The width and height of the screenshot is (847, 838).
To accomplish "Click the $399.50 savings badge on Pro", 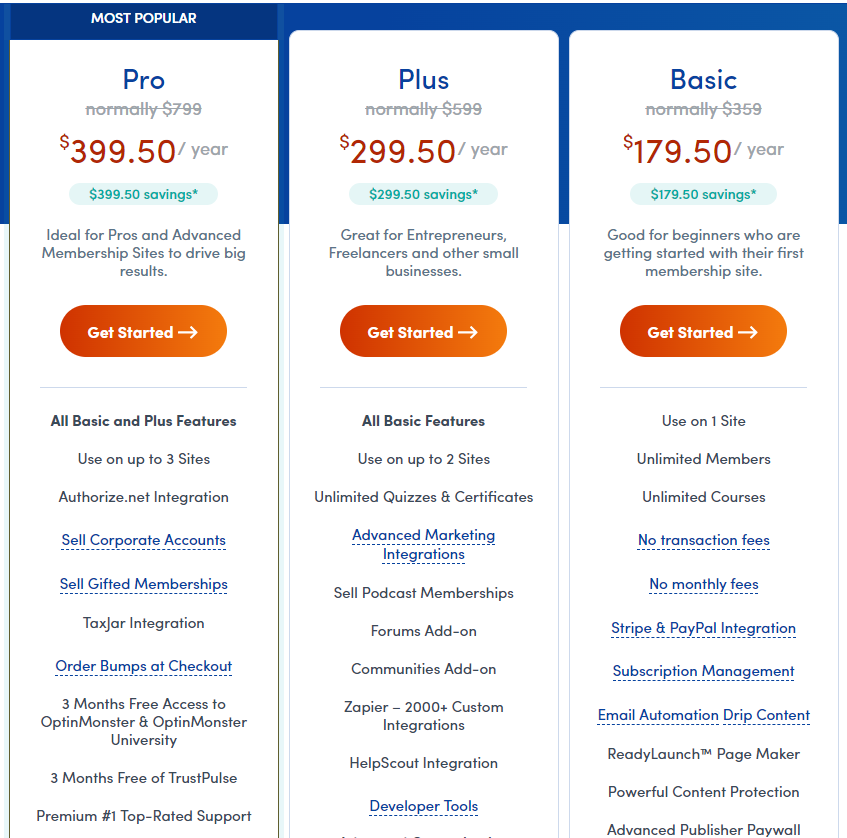I will tap(143, 194).
